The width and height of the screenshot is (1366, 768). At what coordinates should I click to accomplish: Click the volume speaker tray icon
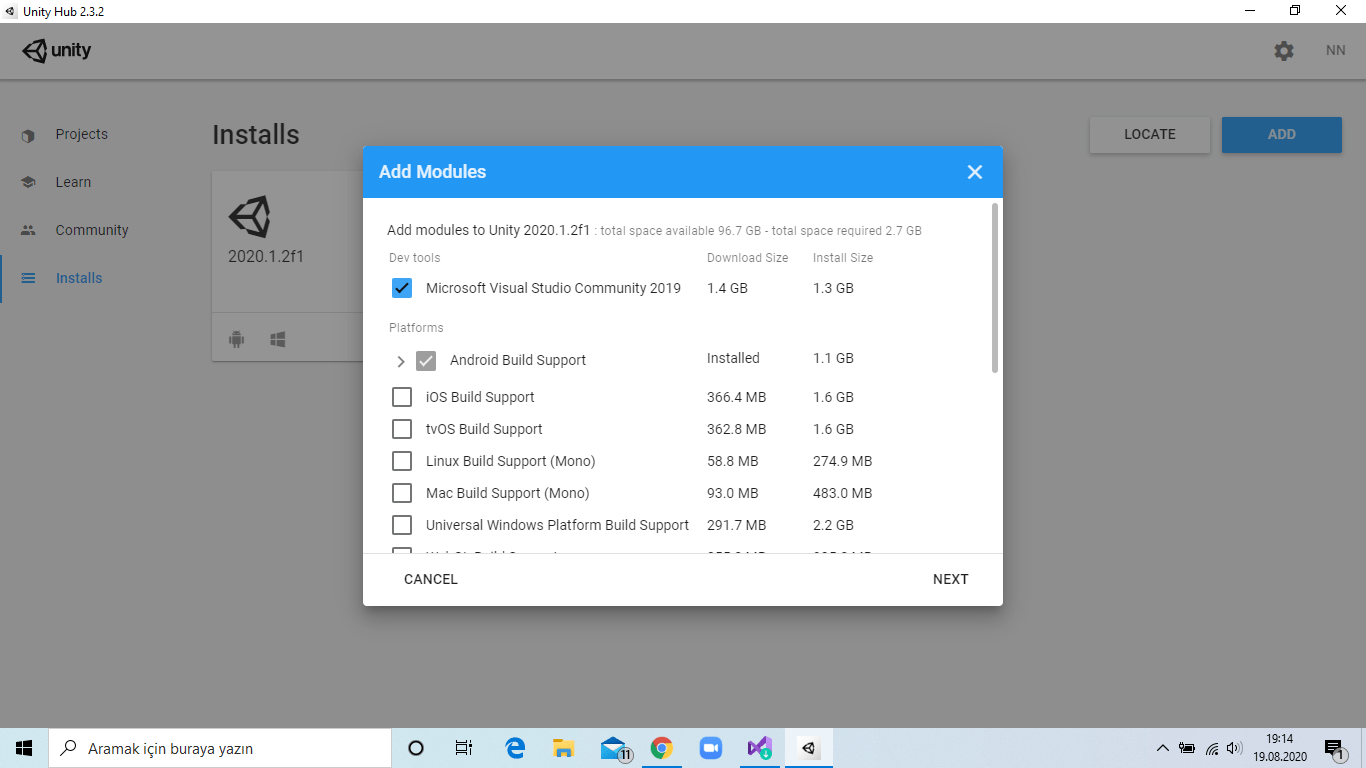[1235, 748]
